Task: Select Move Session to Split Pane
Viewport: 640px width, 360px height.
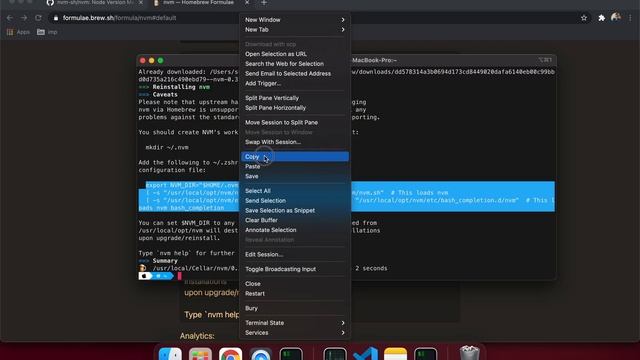Action: tap(294, 122)
